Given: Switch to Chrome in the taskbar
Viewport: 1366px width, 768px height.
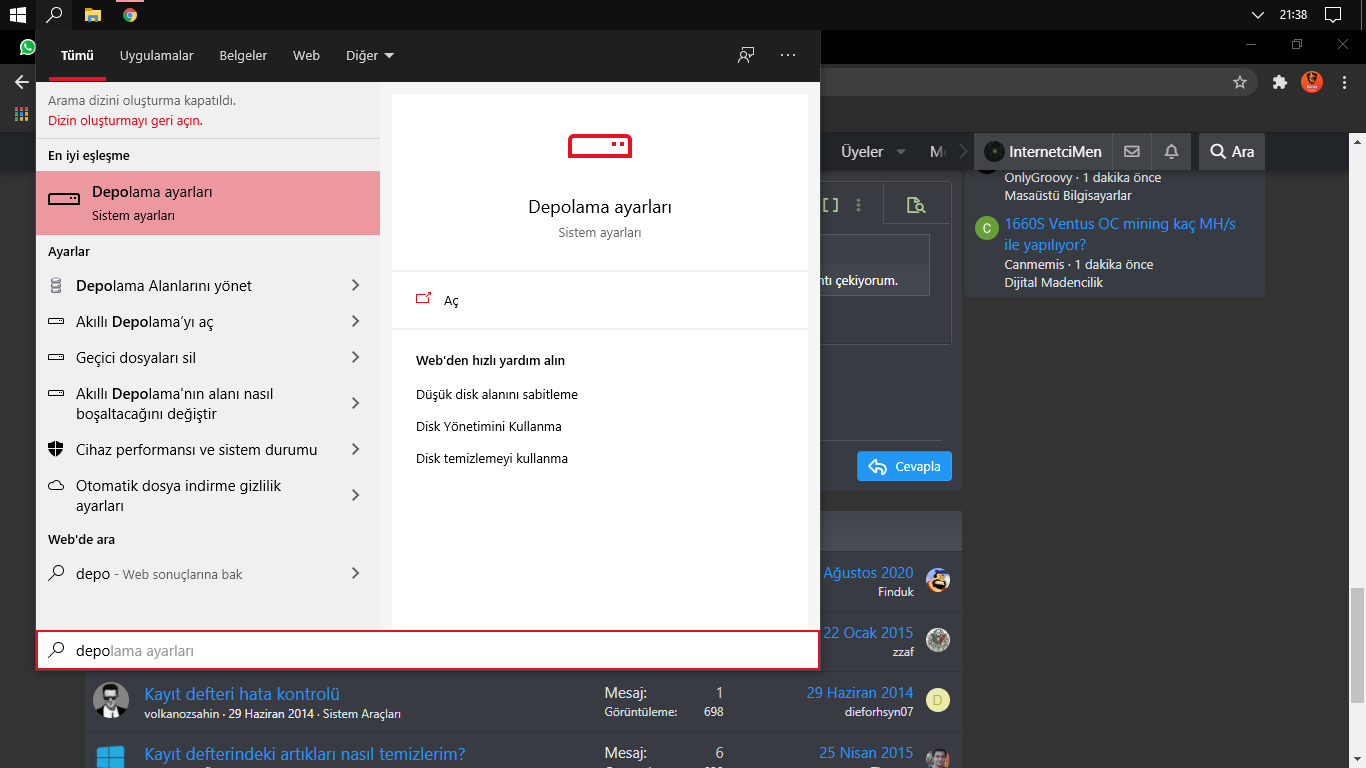Looking at the screenshot, I should (130, 15).
